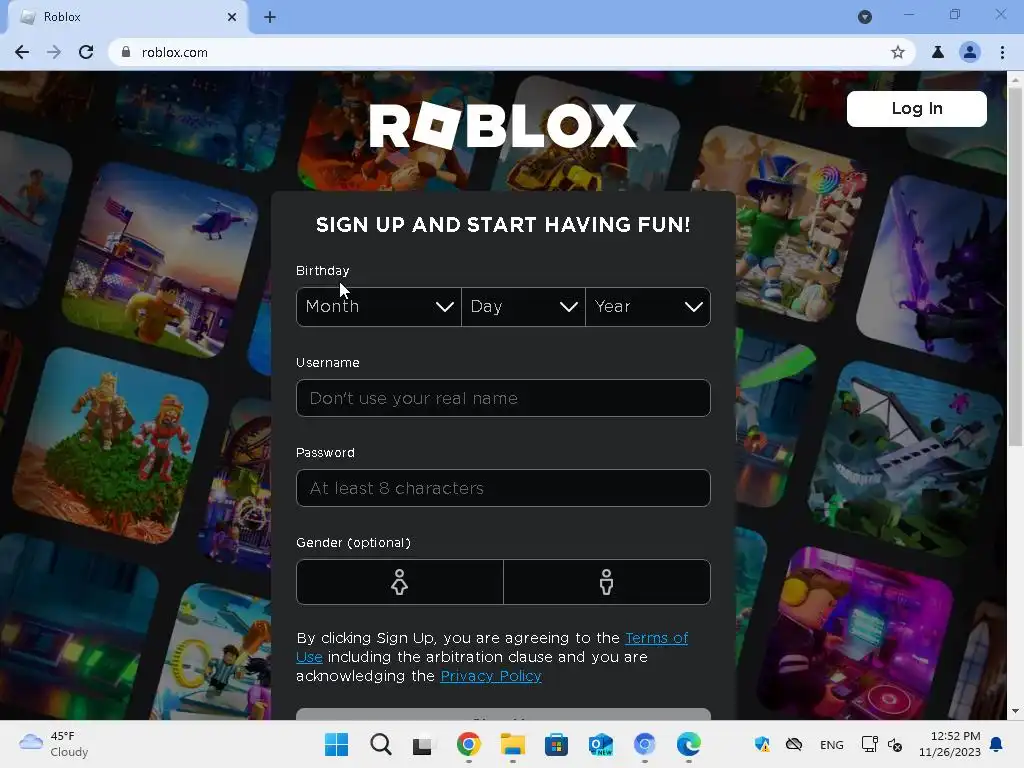
Task: Click the helicopter game thumbnail
Action: coord(160,260)
